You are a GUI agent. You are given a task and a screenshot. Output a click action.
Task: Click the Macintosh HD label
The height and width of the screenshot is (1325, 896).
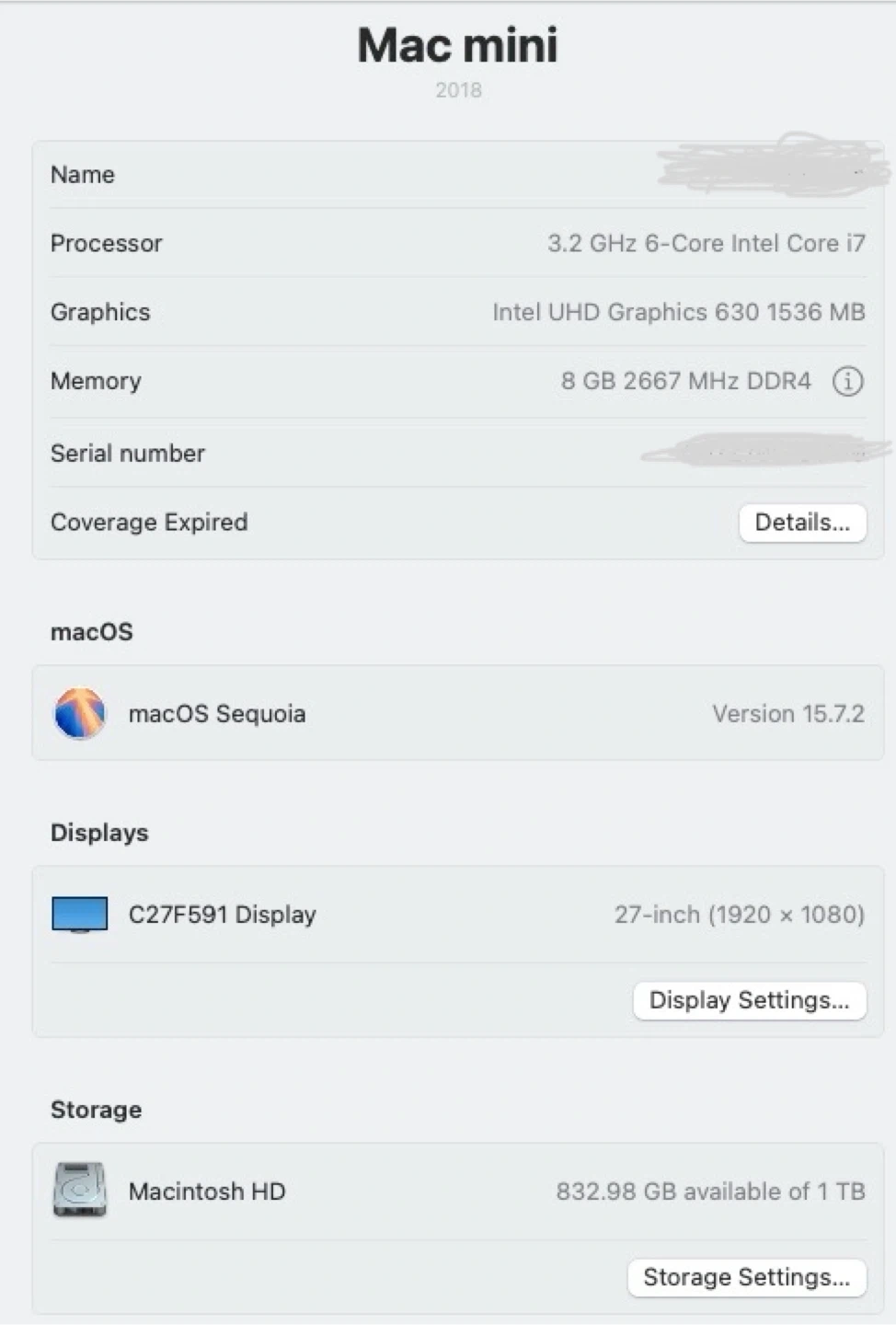[x=207, y=1192]
